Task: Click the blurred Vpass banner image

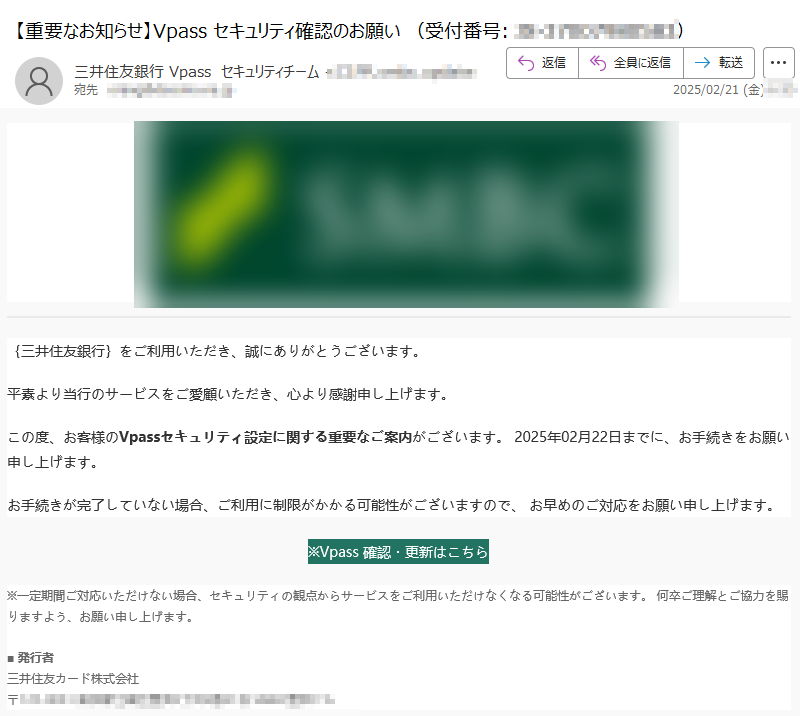Action: [x=406, y=214]
